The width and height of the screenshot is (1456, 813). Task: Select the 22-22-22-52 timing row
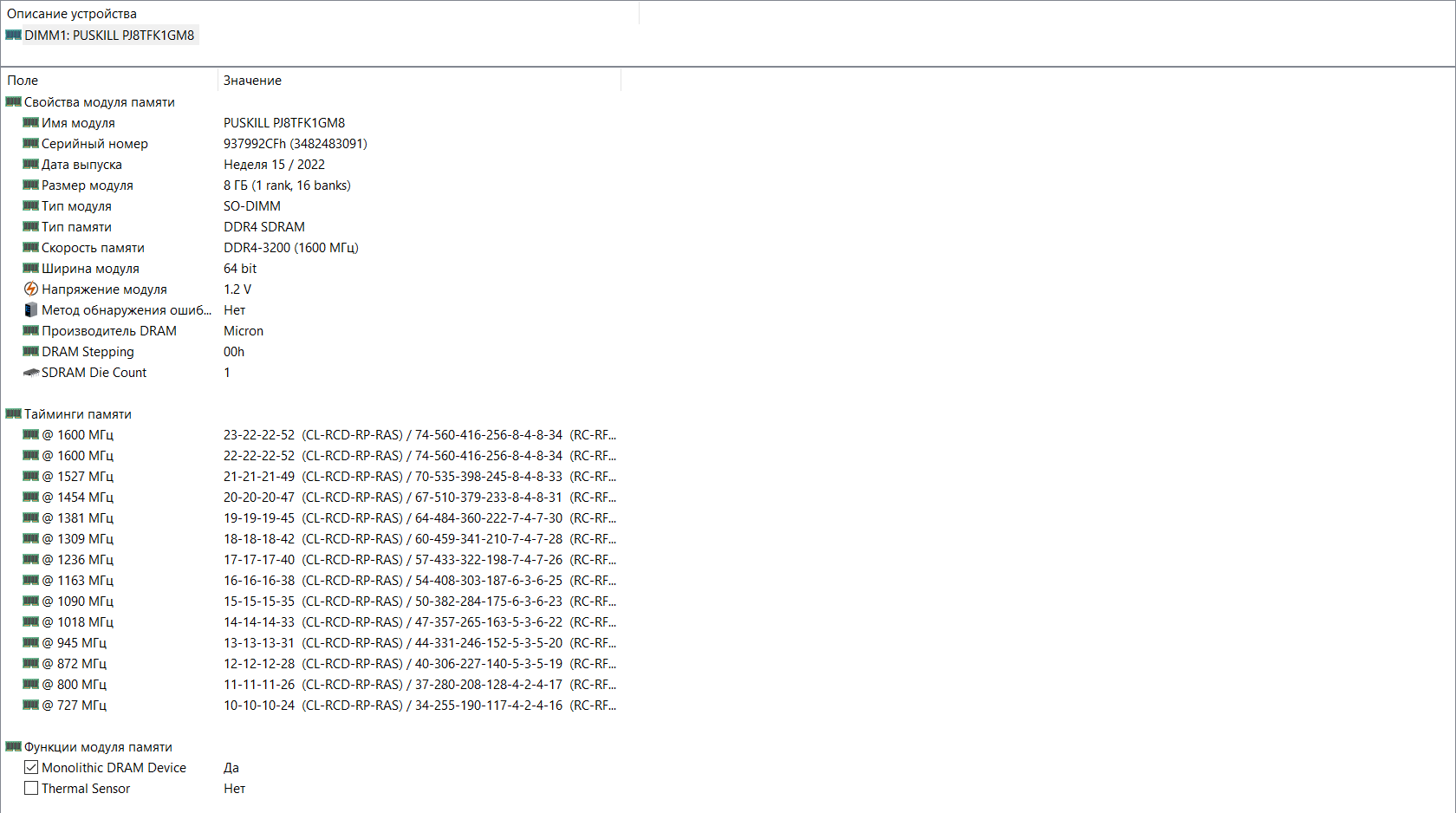pos(320,455)
